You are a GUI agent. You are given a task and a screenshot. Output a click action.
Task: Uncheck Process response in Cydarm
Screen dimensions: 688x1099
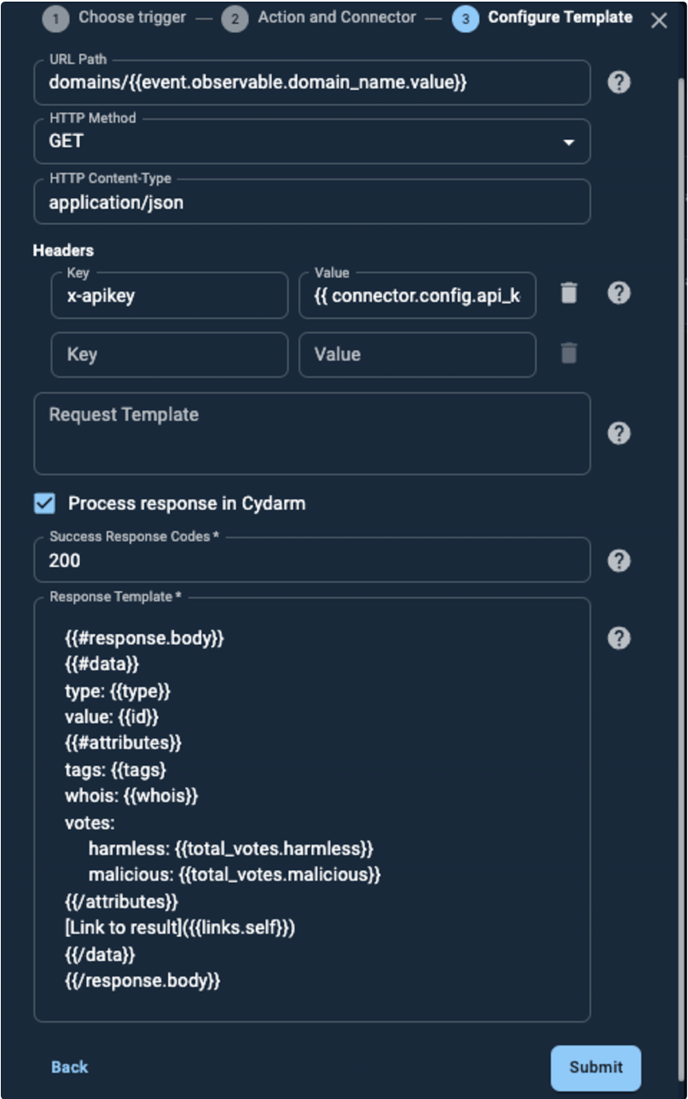tap(45, 503)
